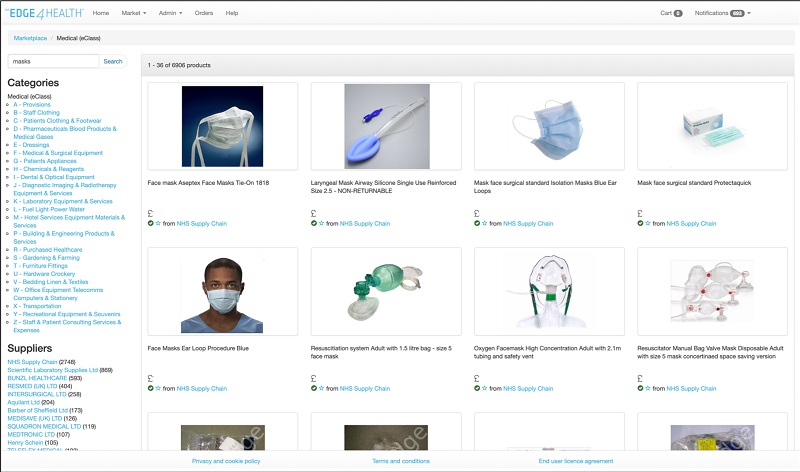The height and width of the screenshot is (472, 800).
Task: Filter by supplier Barber of Sheffield Ltd
Action: (37, 411)
